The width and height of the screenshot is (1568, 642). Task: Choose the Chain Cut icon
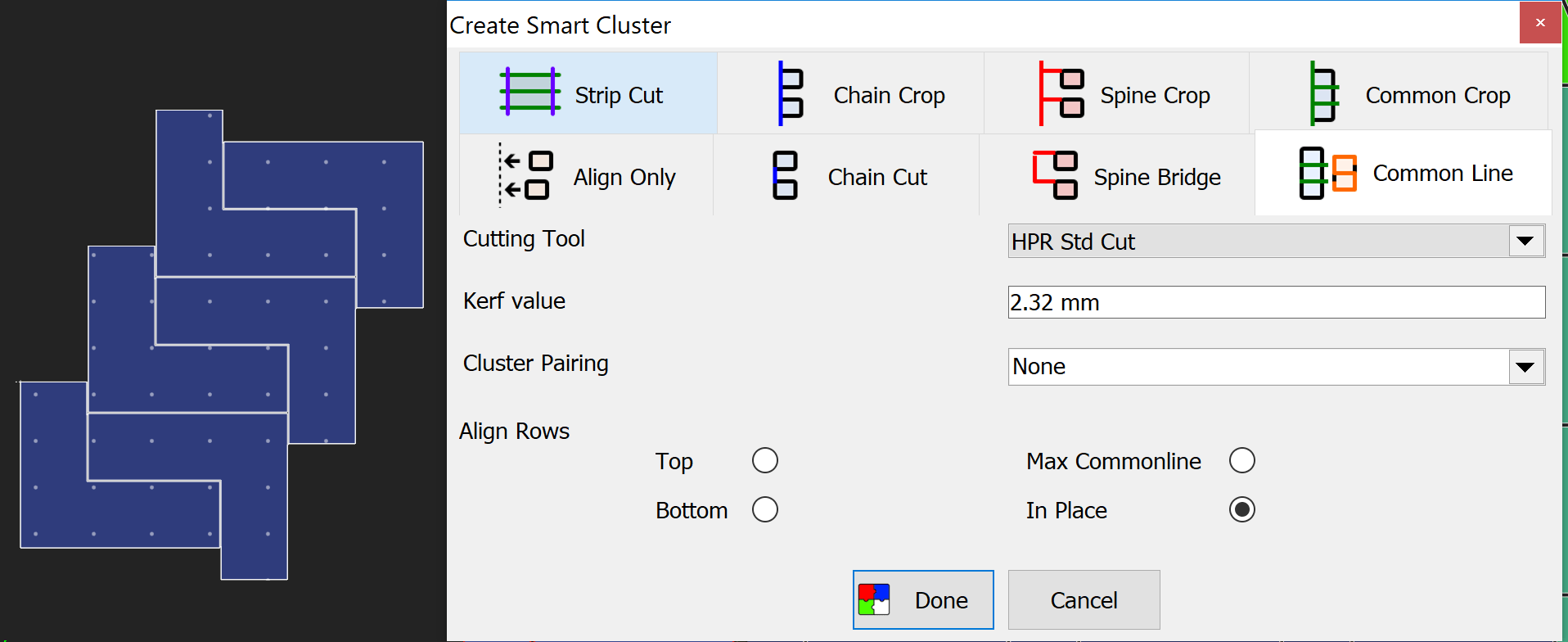[x=785, y=175]
